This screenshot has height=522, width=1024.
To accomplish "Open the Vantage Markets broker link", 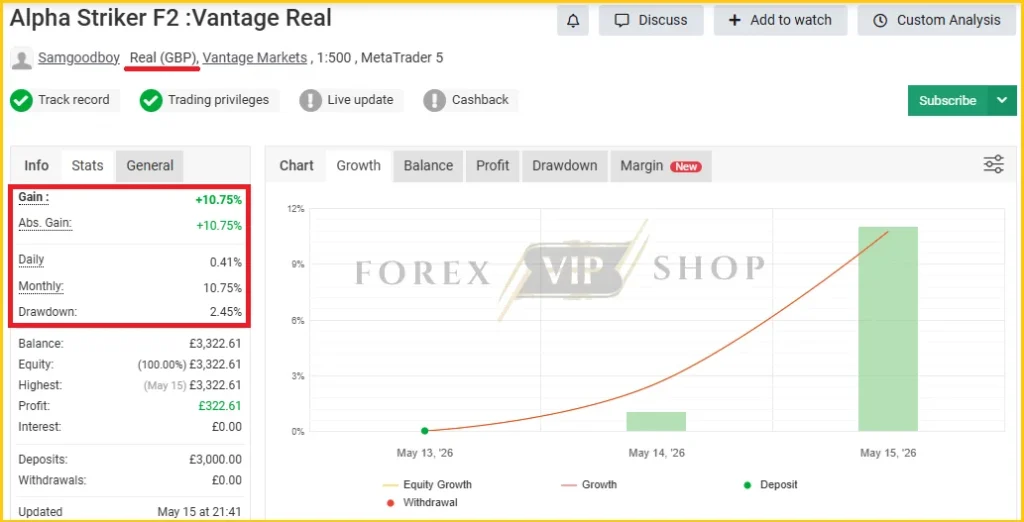I will pos(255,57).
